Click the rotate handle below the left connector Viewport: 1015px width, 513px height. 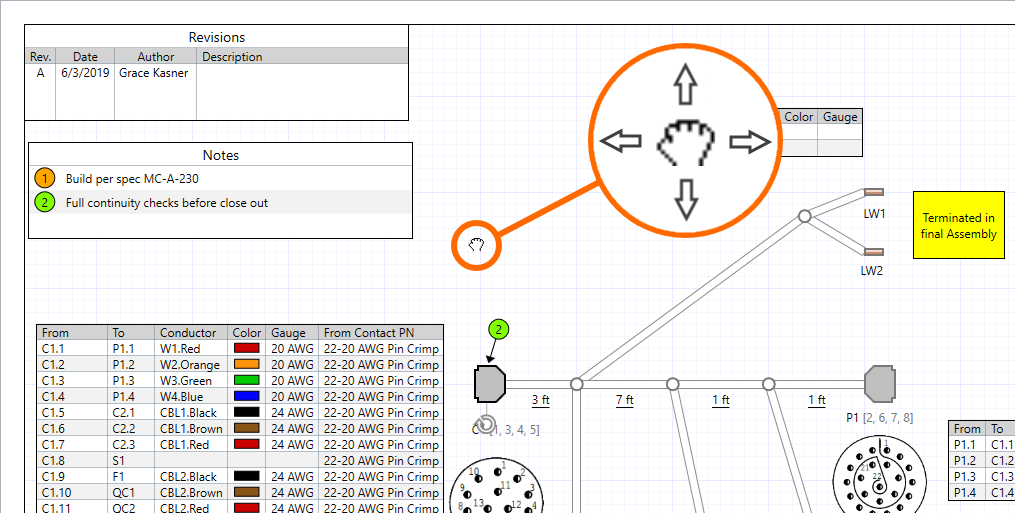pyautogui.click(x=487, y=424)
